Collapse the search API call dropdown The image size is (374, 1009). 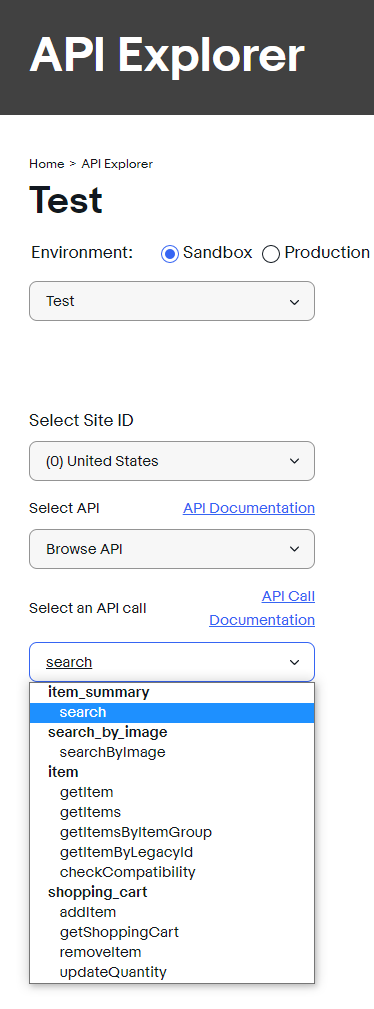tap(172, 662)
